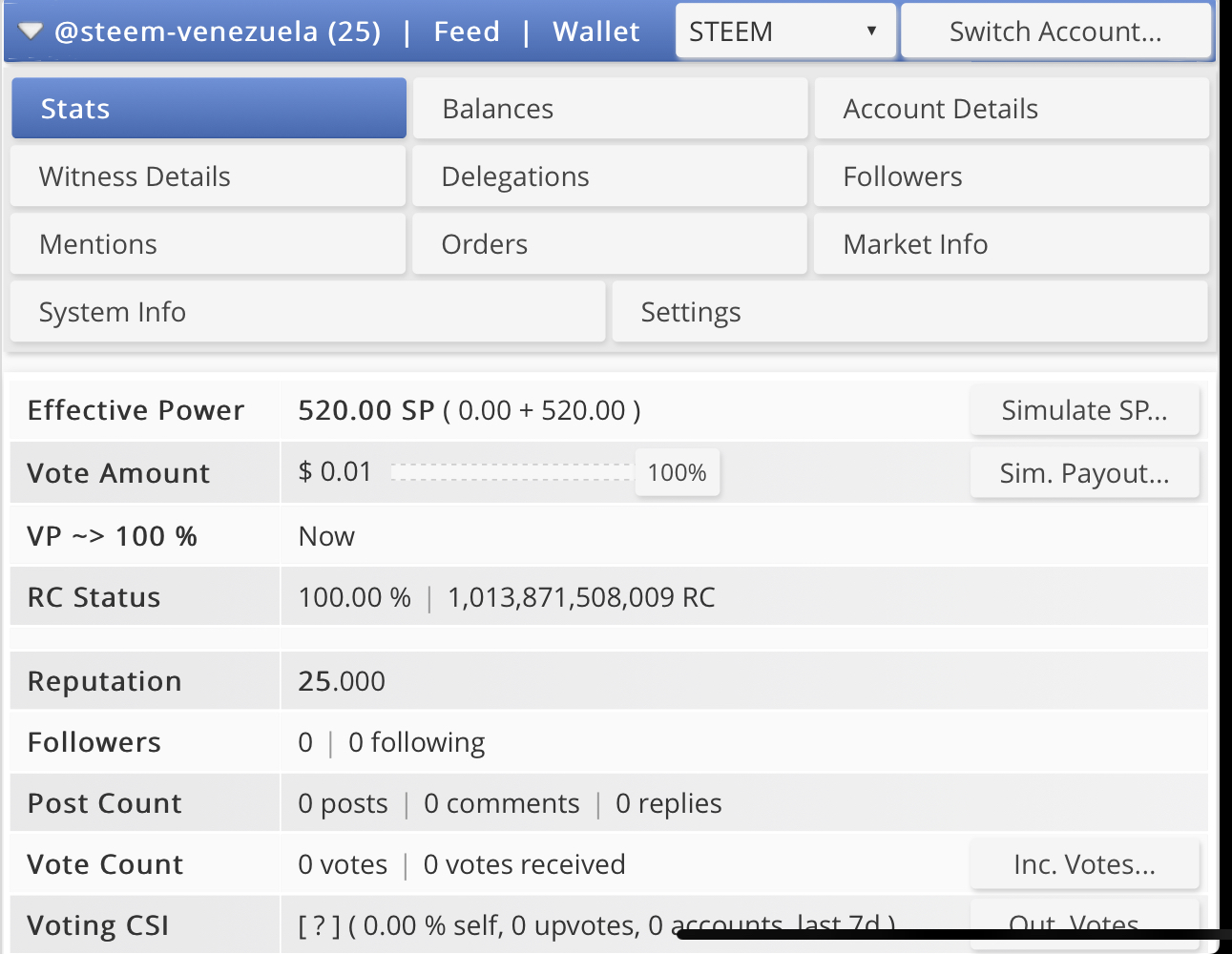Select the 1,013,871,508,009 RC value
The image size is (1232, 954).
tap(581, 597)
